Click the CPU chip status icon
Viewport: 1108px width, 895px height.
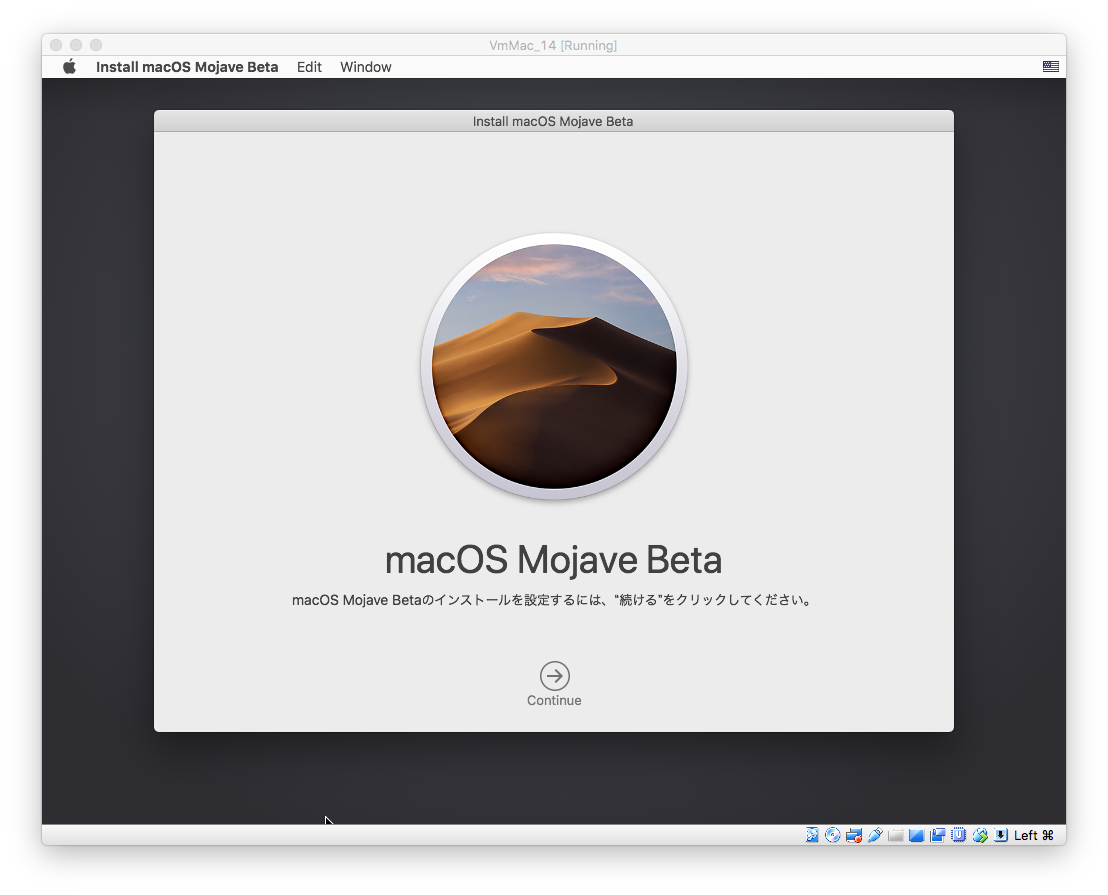click(x=959, y=835)
